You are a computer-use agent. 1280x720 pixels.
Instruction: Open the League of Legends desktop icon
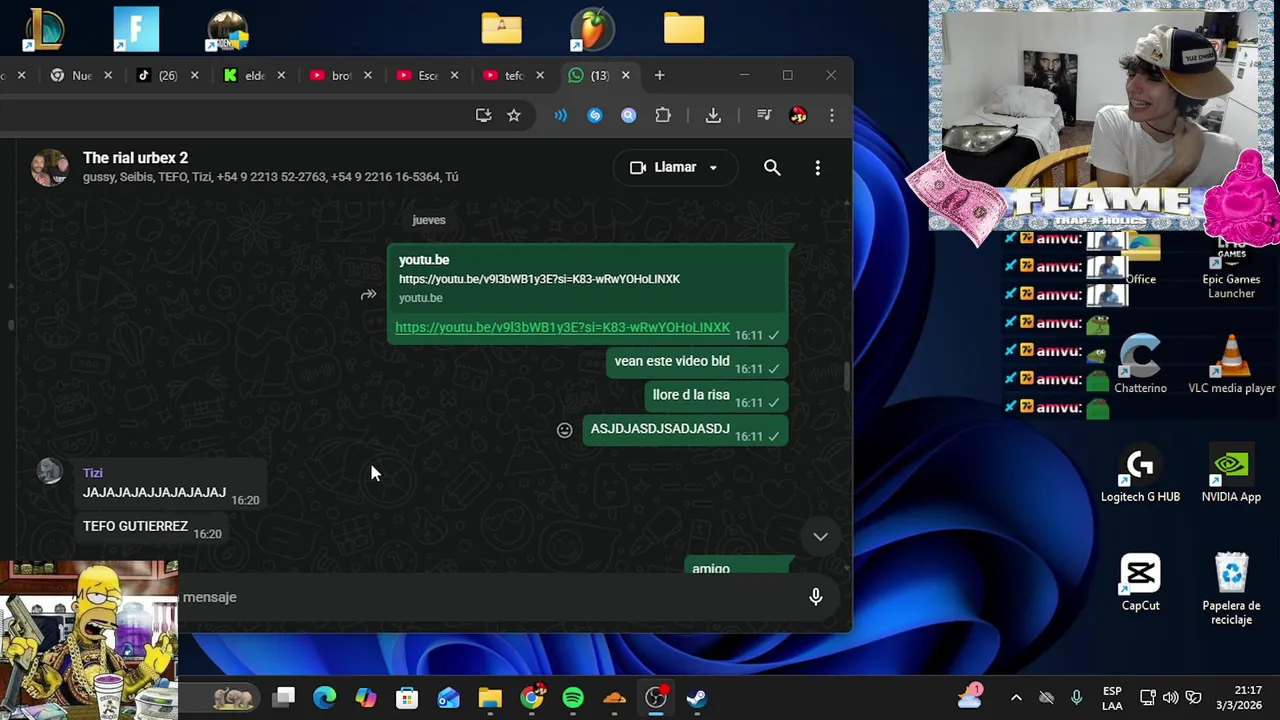pos(44,28)
